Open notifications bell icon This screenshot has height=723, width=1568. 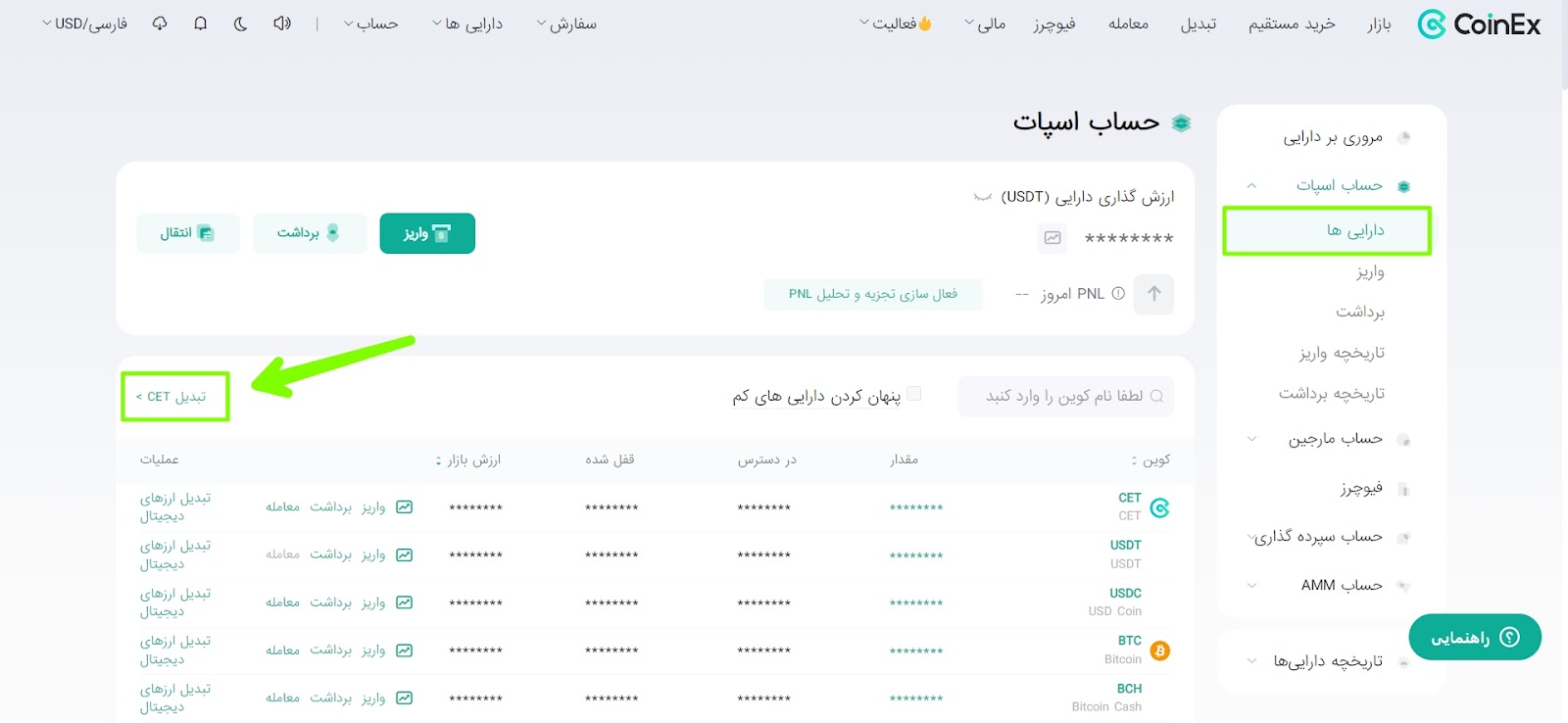click(201, 24)
